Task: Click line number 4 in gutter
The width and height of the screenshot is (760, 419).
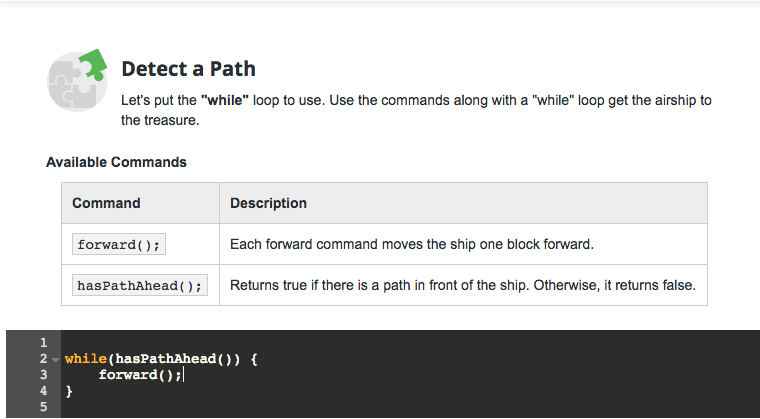Action: (43, 392)
